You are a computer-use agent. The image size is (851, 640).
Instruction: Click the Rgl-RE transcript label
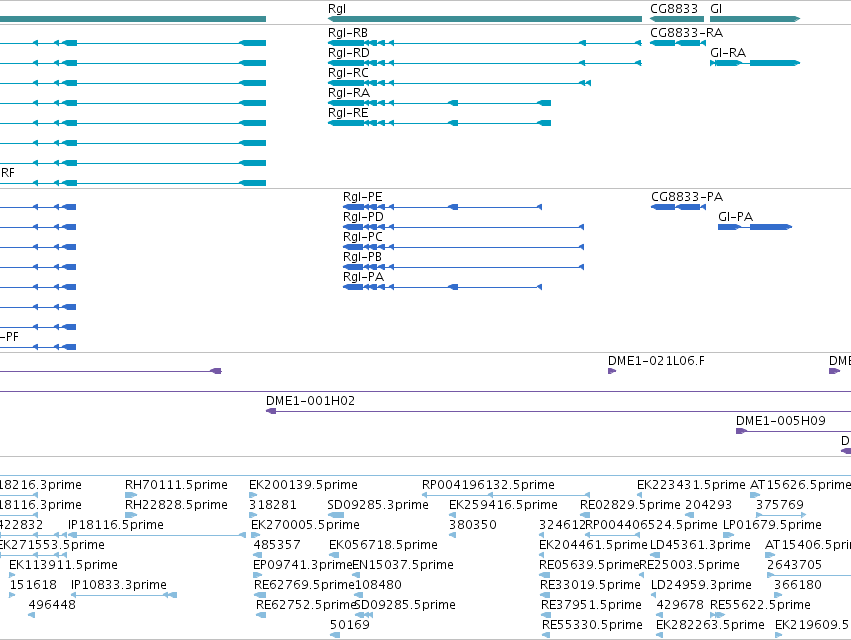(x=348, y=113)
